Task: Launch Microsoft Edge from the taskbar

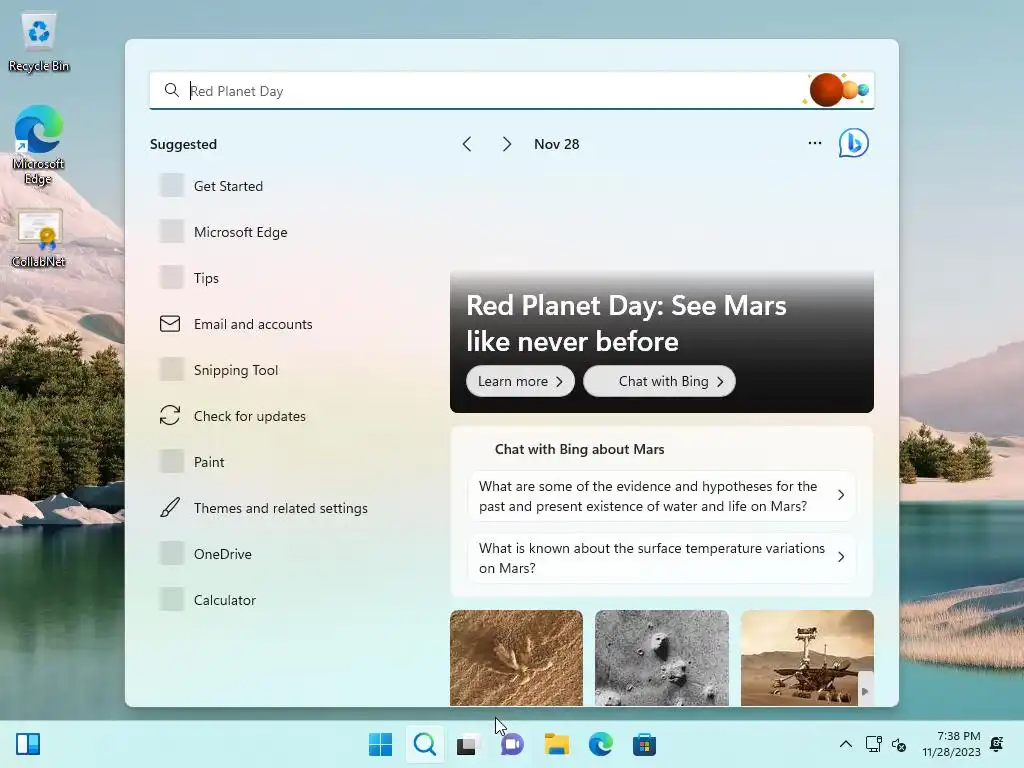Action: (600, 744)
